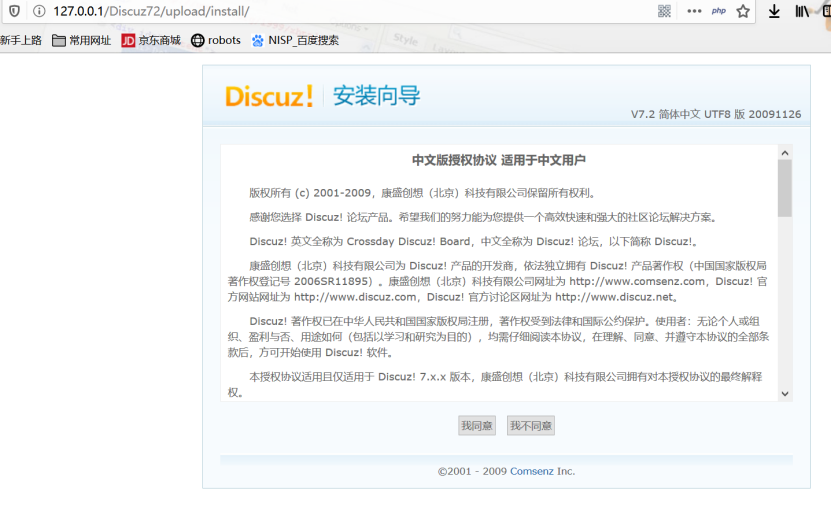The width and height of the screenshot is (831, 507).
Task: Click the http://www.discuz.net URL text
Action: click(x=614, y=297)
